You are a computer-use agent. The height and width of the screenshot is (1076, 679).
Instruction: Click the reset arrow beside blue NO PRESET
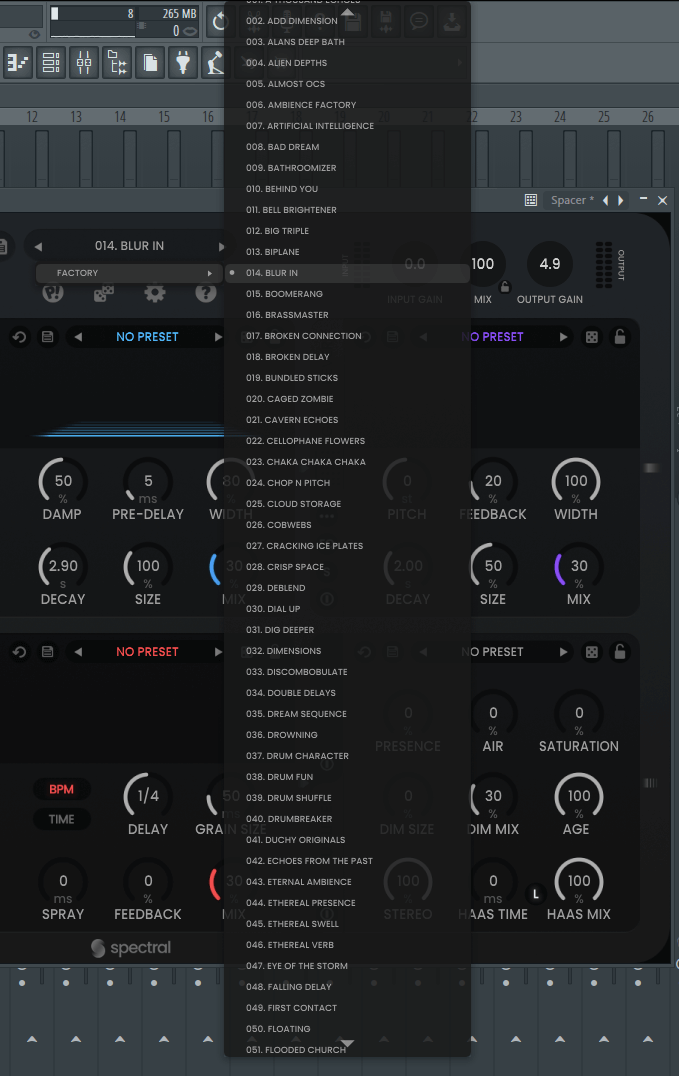click(x=19, y=337)
